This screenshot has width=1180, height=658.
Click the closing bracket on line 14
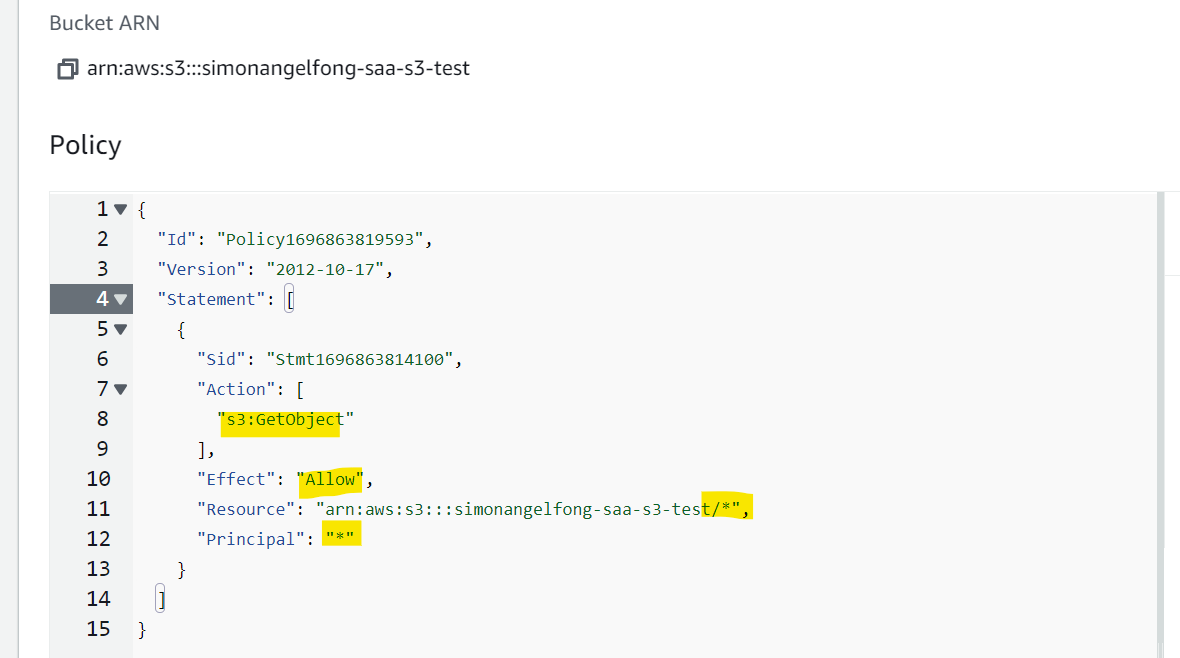(x=160, y=599)
